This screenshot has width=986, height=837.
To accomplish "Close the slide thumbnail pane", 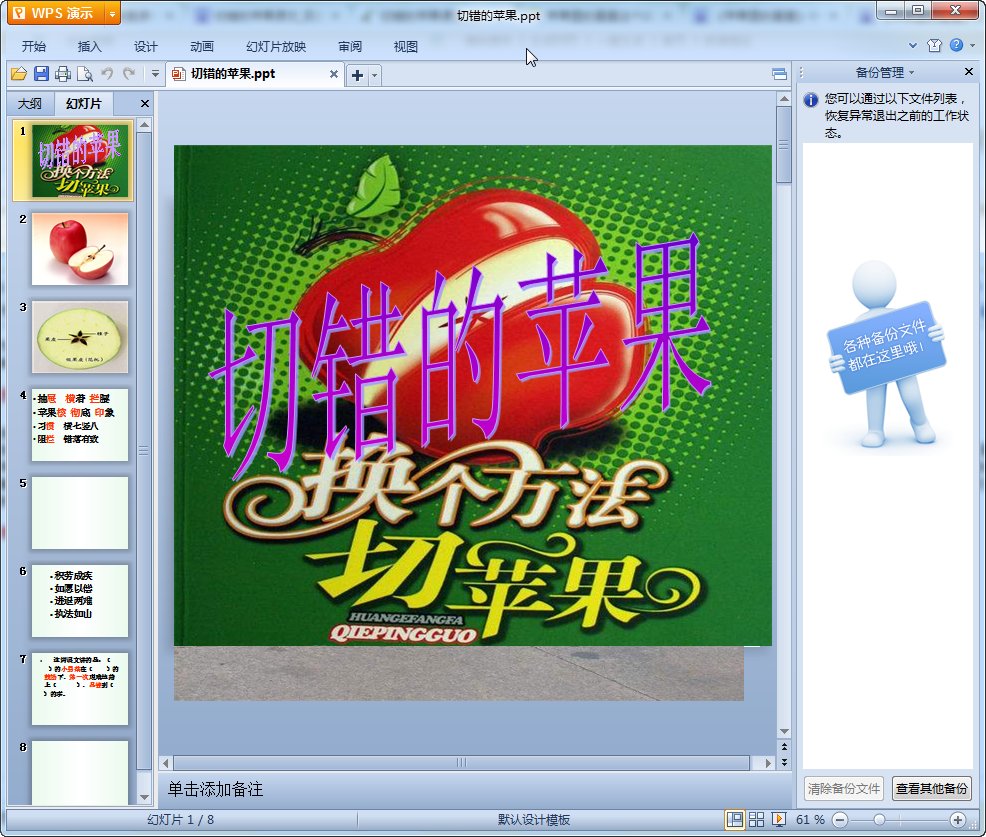I will pyautogui.click(x=145, y=104).
